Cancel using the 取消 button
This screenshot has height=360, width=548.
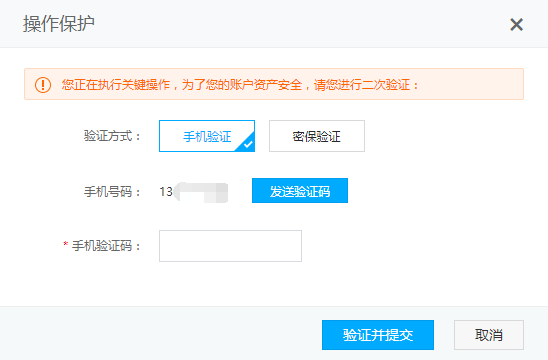(x=489, y=335)
